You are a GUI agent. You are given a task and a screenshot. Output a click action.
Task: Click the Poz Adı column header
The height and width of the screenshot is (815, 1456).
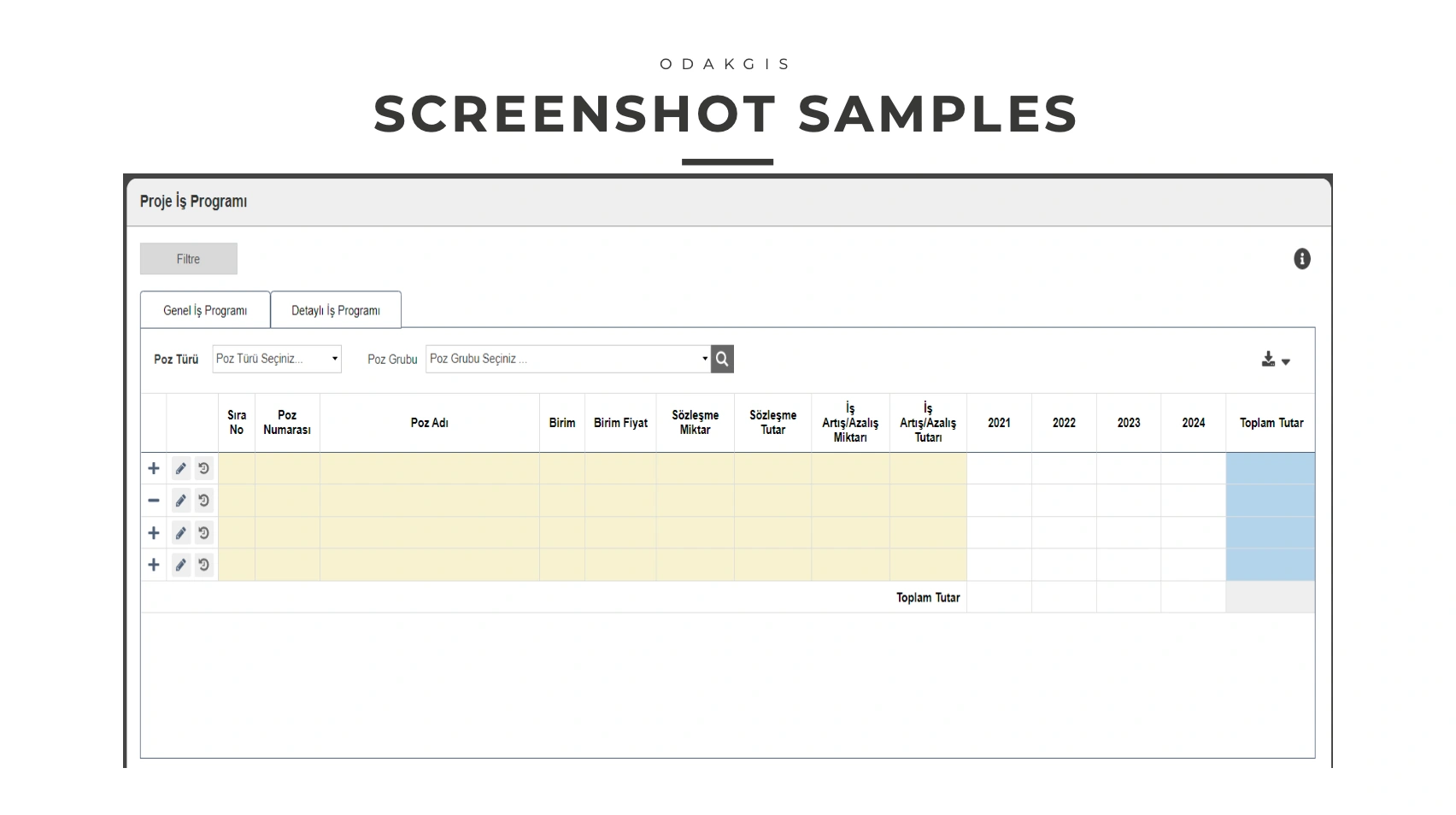tap(430, 423)
